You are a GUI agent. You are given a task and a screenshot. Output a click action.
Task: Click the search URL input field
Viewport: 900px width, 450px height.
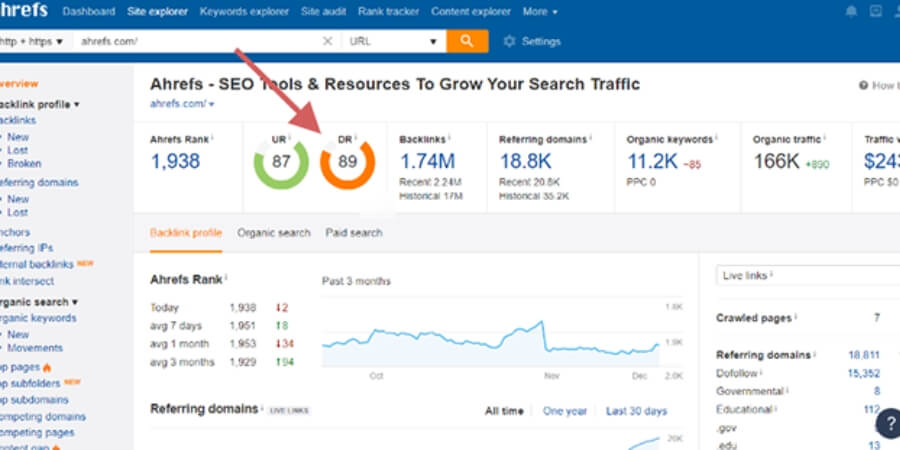tap(198, 41)
